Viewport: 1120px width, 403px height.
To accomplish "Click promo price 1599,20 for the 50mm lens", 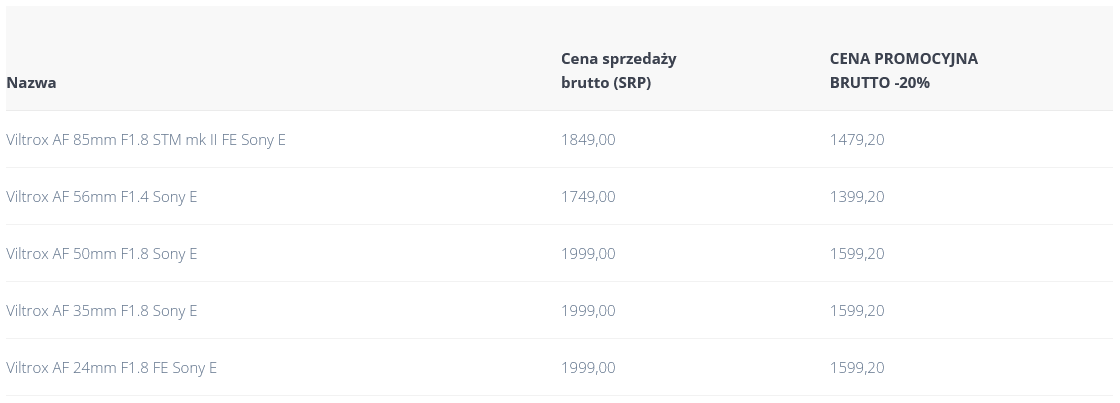I will (857, 254).
